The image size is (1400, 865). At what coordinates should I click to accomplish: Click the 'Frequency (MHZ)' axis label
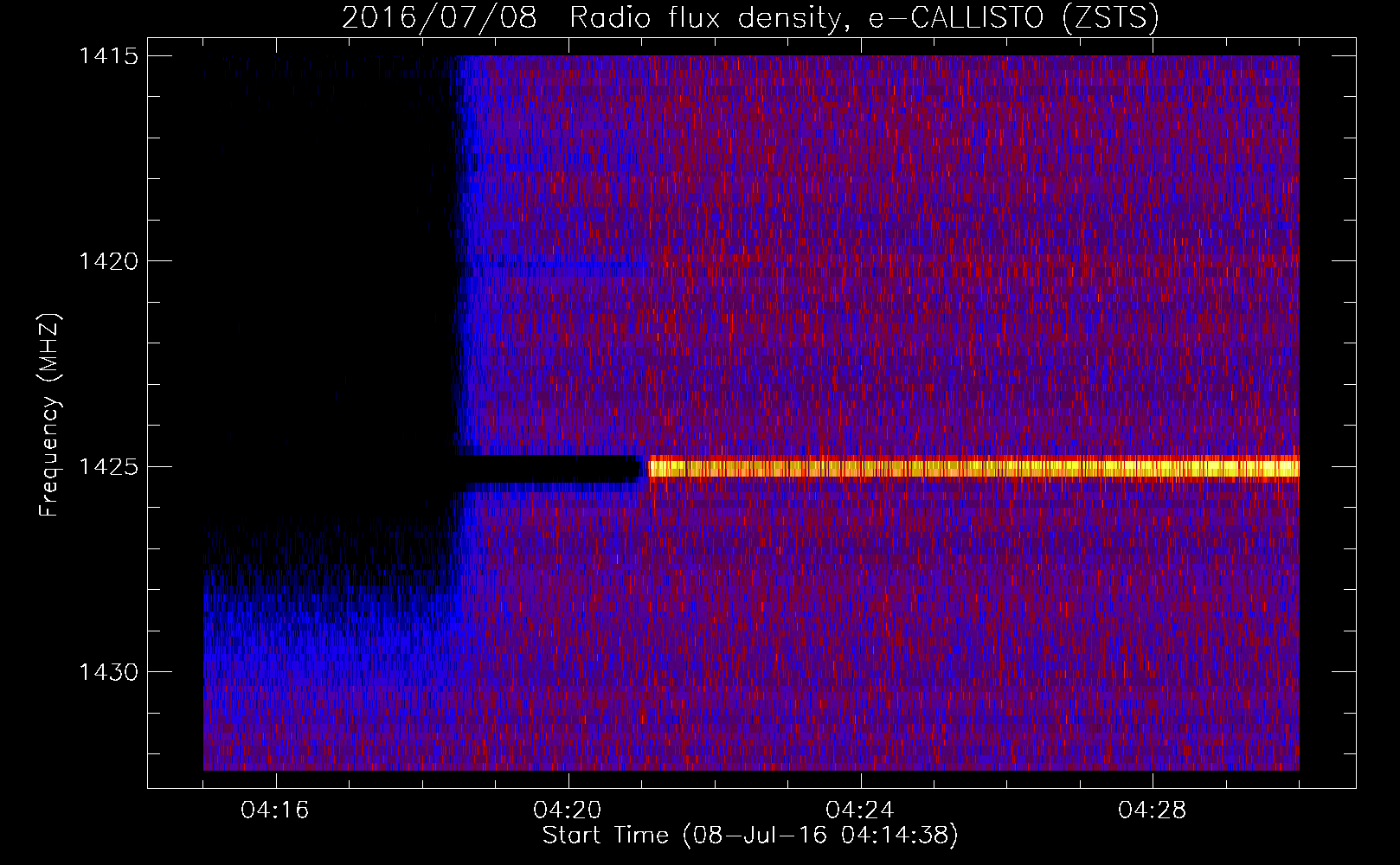click(48, 415)
